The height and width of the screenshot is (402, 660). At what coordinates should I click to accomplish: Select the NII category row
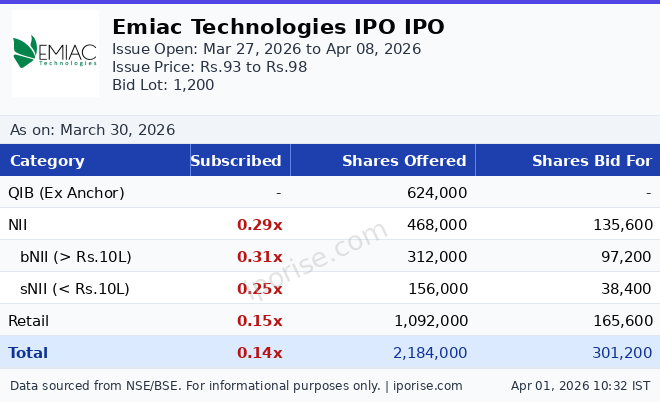(x=19, y=225)
